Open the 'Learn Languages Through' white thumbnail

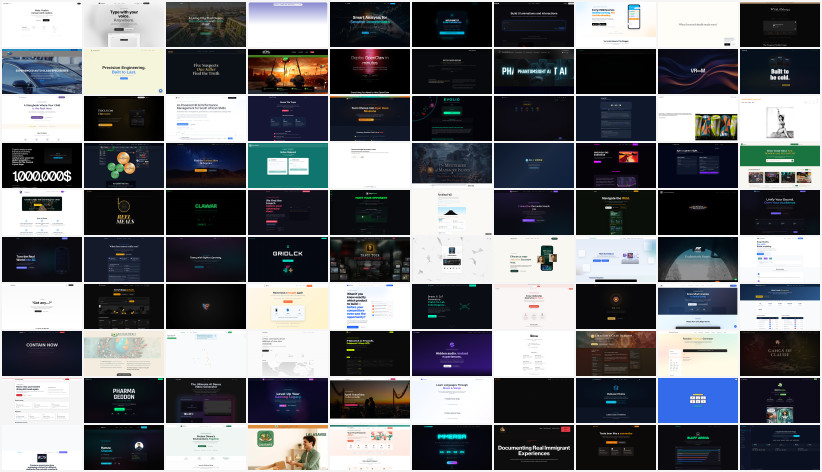point(452,401)
